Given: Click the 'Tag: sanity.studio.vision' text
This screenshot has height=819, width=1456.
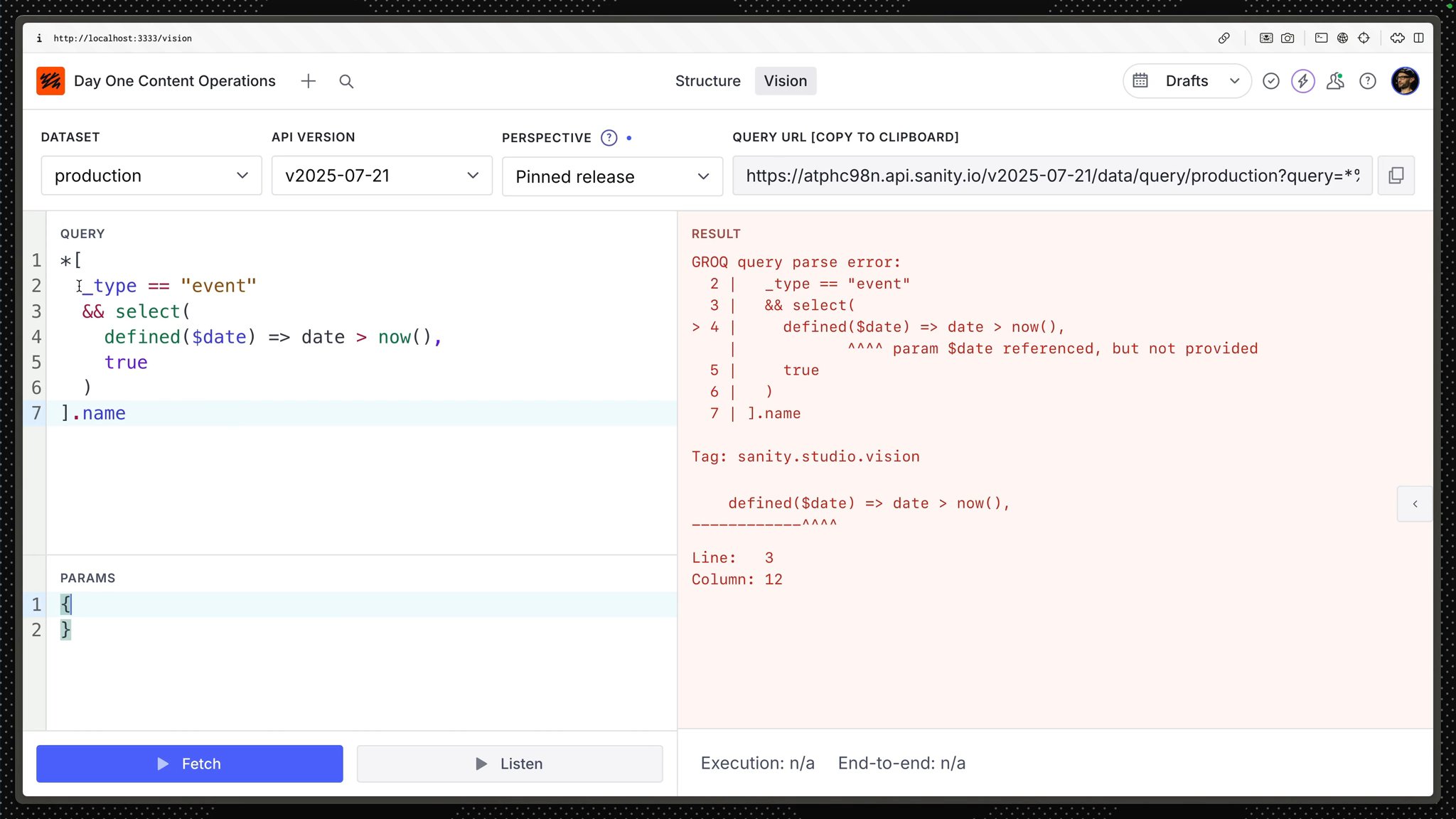Looking at the screenshot, I should pyautogui.click(x=805, y=456).
